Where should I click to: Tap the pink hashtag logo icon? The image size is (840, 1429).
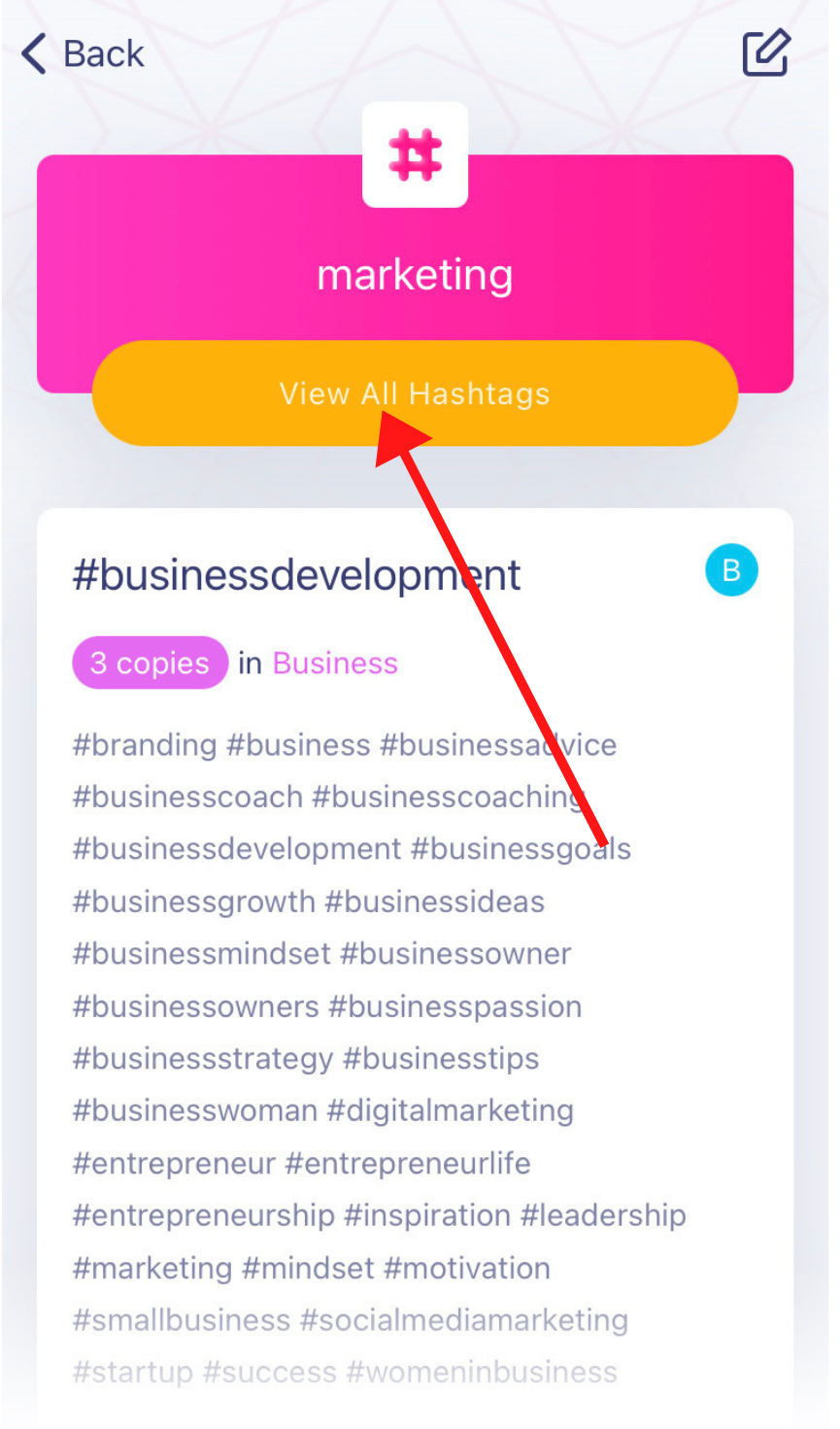pos(416,155)
